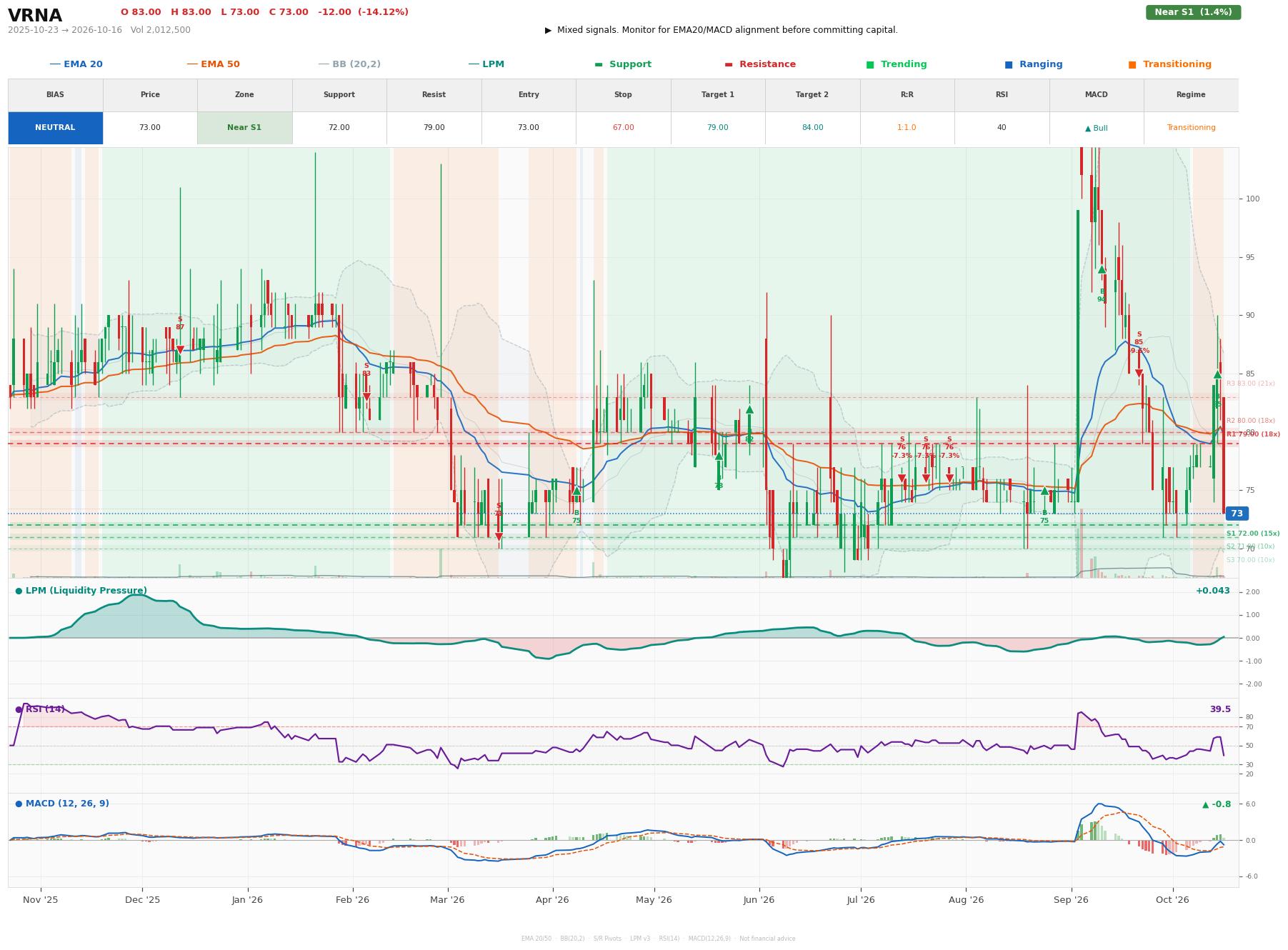Click the blue NEUTRAL bias cell
1288x950 pixels.
(x=55, y=128)
